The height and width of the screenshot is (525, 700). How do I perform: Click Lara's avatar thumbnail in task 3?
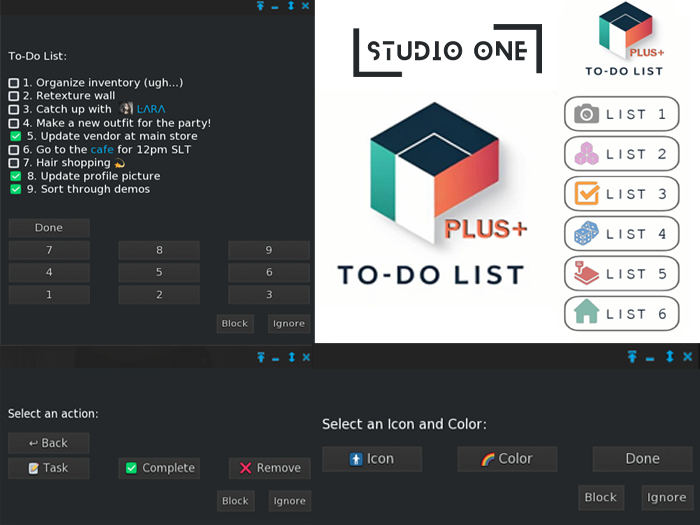126,108
